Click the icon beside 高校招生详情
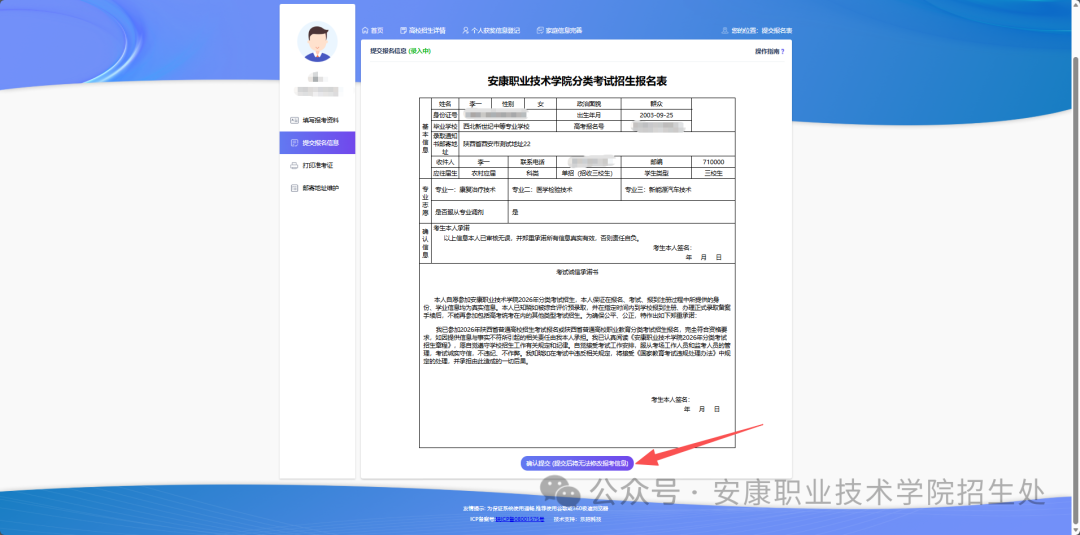1080x535 pixels. [402, 31]
